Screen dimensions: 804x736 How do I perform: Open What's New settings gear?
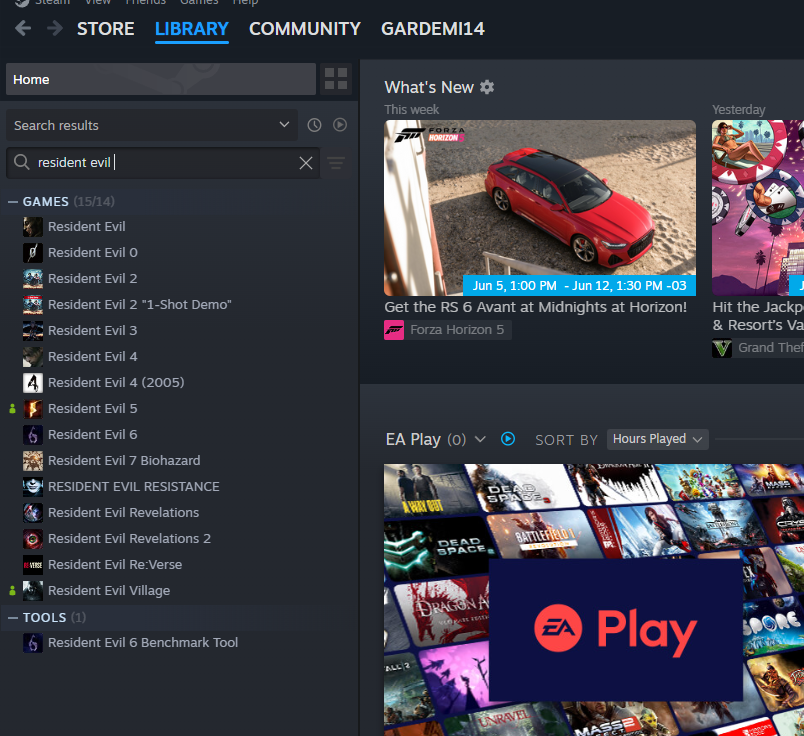pyautogui.click(x=487, y=87)
